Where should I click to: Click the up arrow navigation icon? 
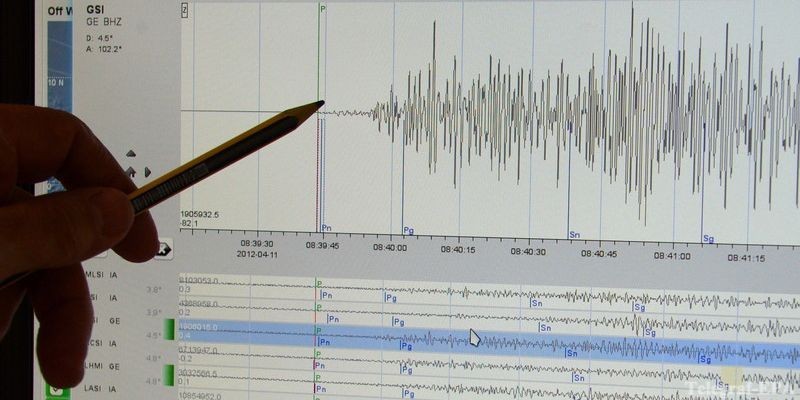[130, 154]
